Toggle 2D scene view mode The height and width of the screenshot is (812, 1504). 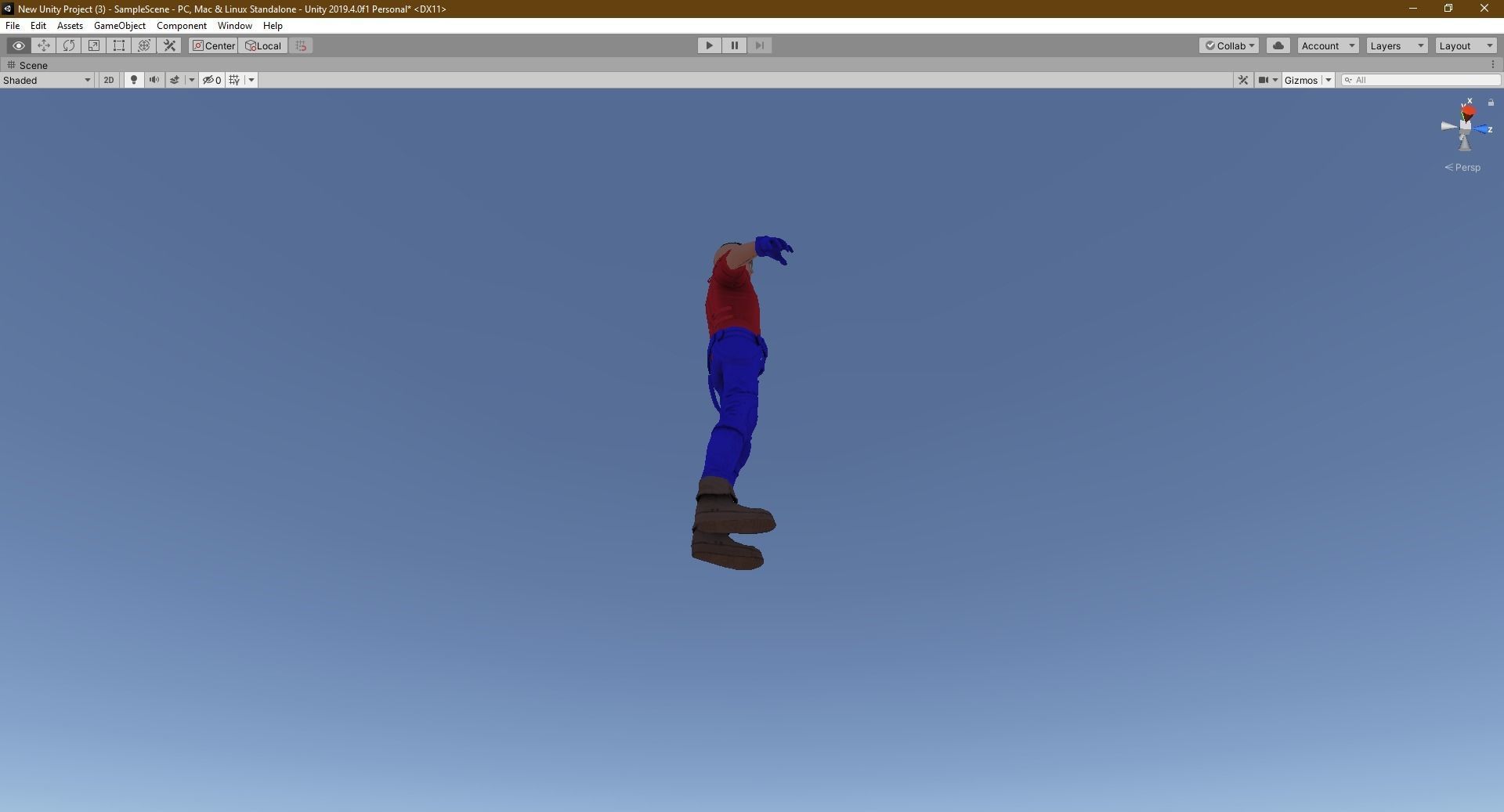pos(109,80)
